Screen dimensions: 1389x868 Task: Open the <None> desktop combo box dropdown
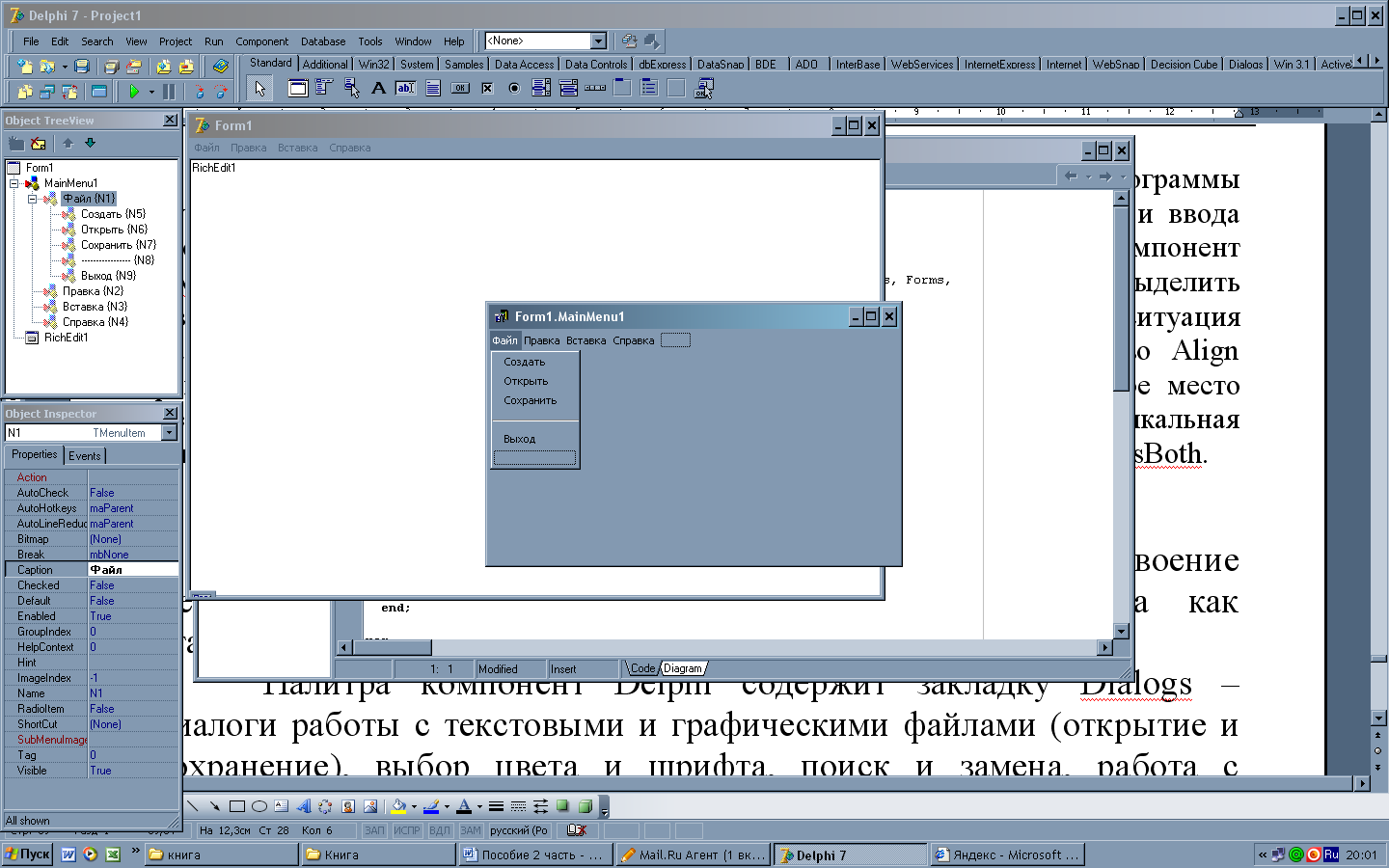click(x=598, y=41)
